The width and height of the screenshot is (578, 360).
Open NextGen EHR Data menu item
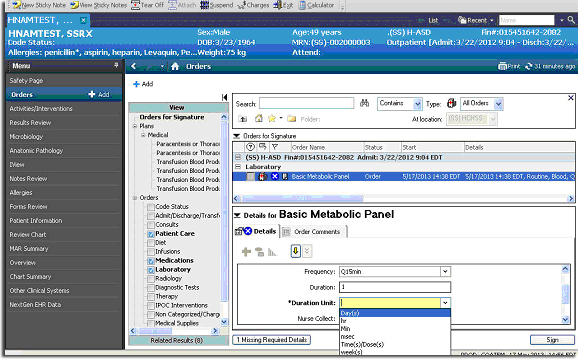pos(35,304)
